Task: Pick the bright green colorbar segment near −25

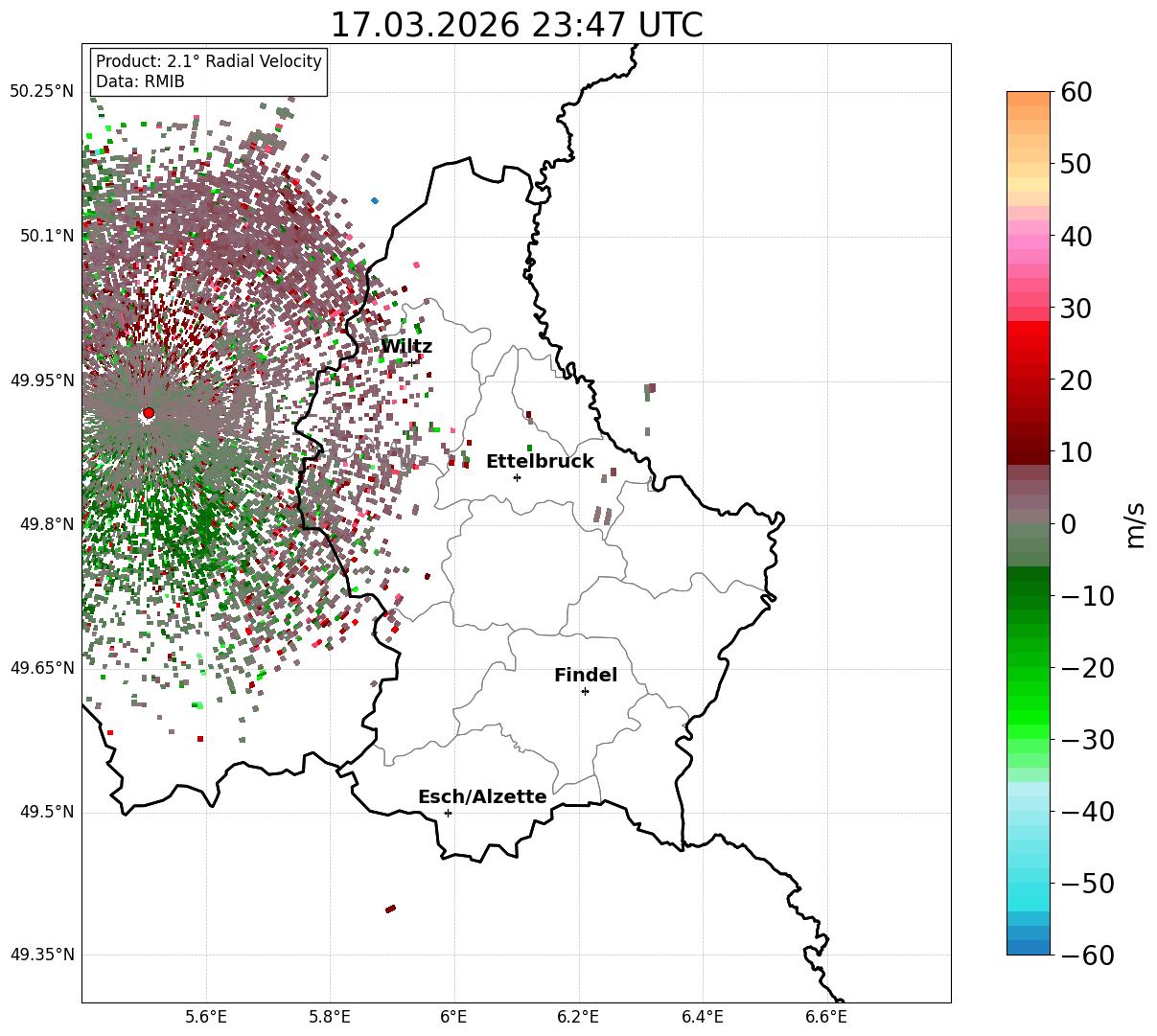Action: coord(1029,702)
